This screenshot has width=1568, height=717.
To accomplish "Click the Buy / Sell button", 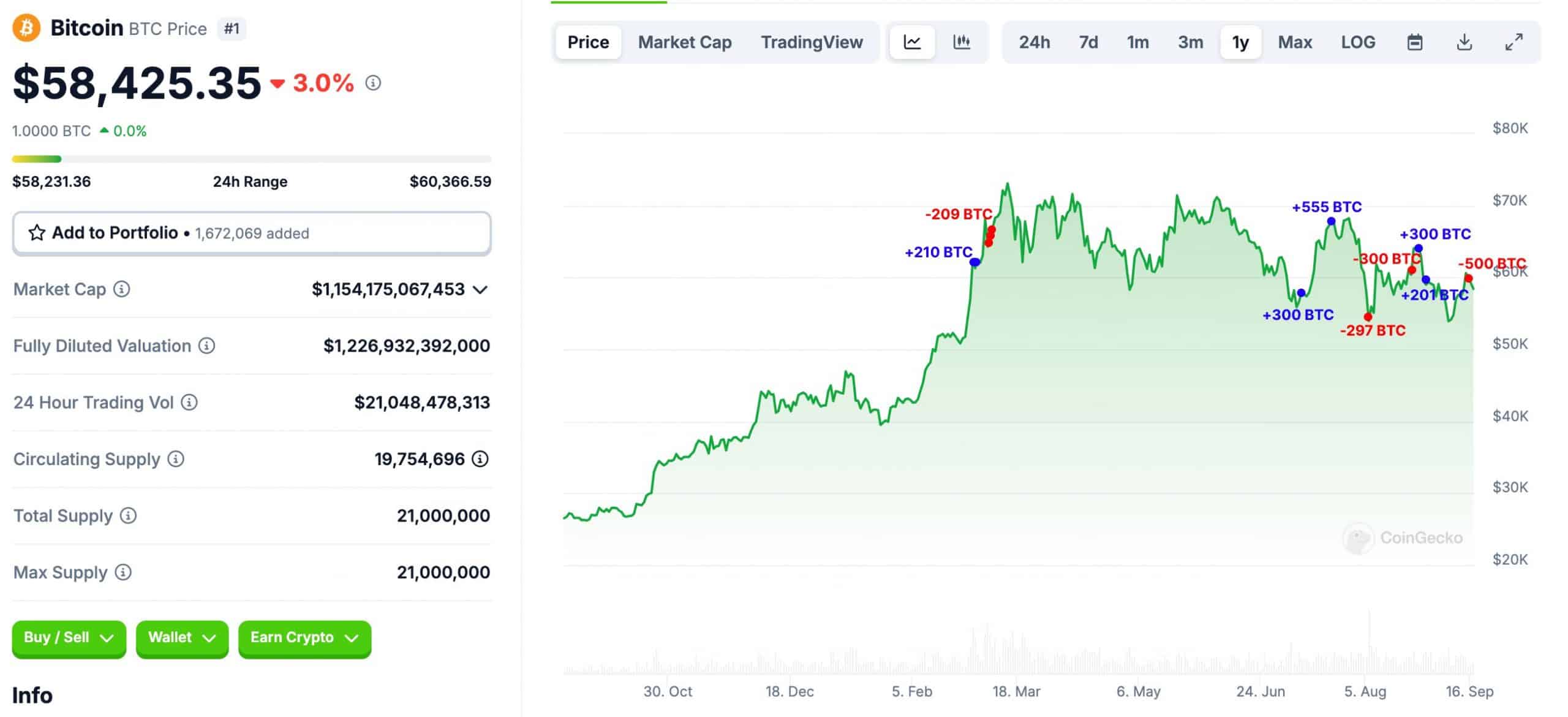I will tap(69, 637).
